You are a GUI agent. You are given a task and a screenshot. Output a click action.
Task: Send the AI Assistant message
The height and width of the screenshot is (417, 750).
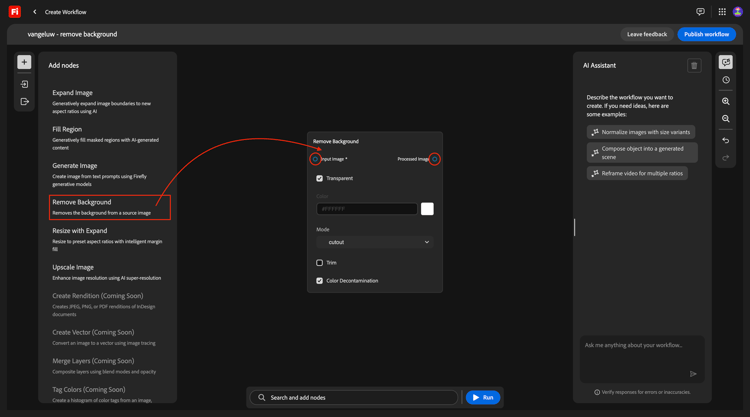pyautogui.click(x=693, y=374)
